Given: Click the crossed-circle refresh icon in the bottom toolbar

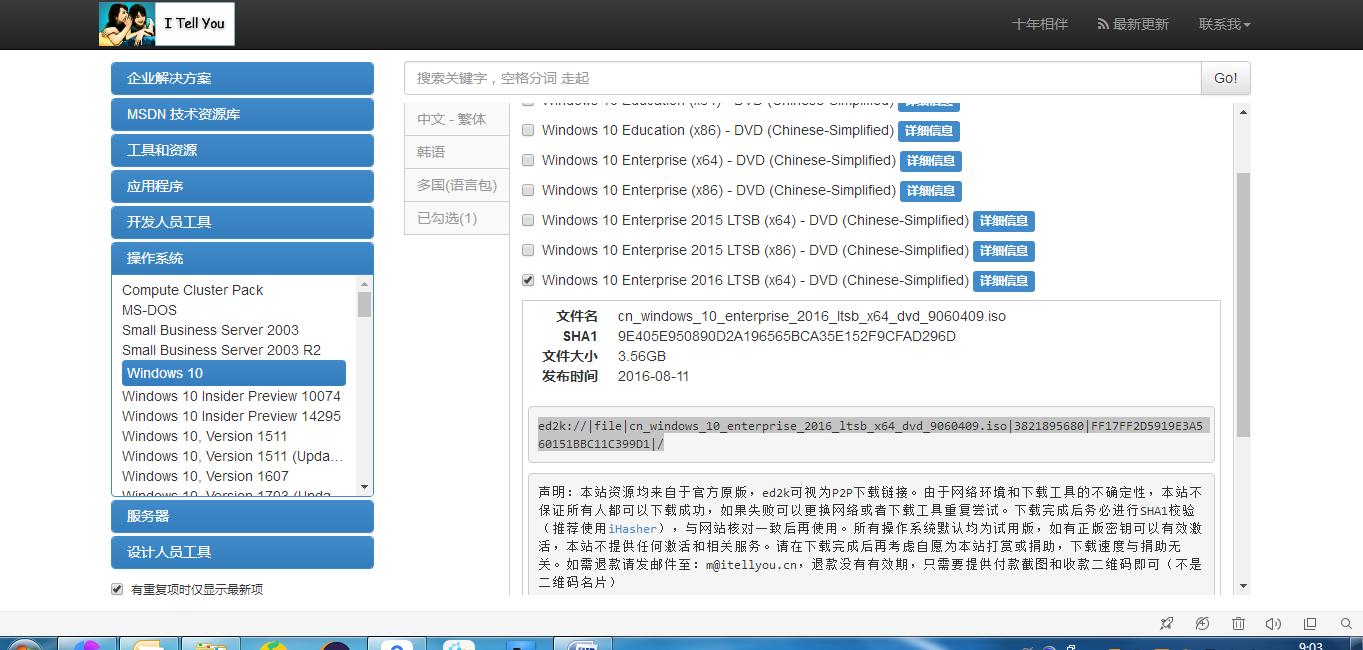Looking at the screenshot, I should point(1202,623).
